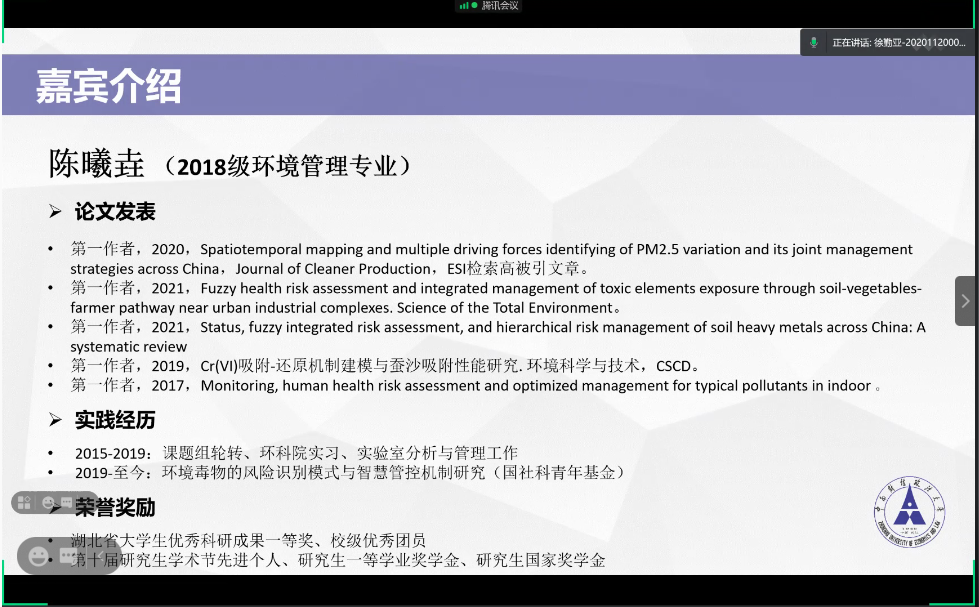Select the presenter name 陈曦垚
Image resolution: width=979 pixels, height=607 pixels.
(x=97, y=165)
